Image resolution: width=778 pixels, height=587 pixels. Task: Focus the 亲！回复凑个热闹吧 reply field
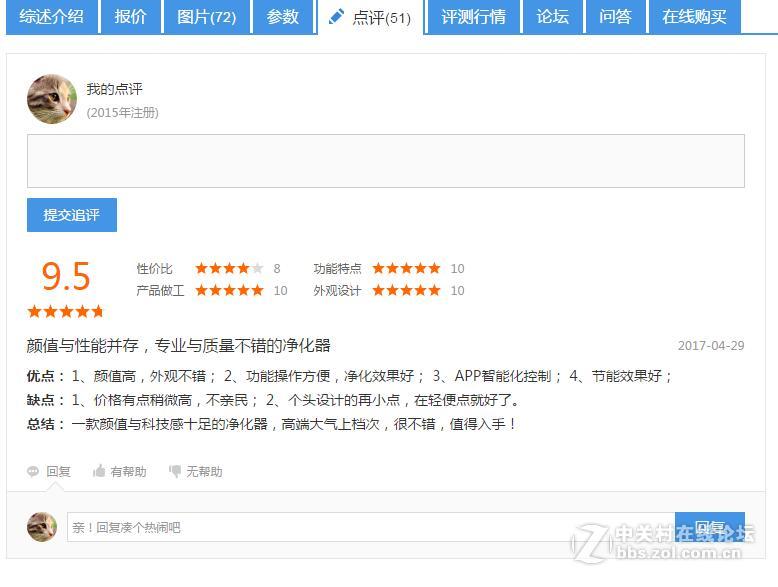coord(371,527)
